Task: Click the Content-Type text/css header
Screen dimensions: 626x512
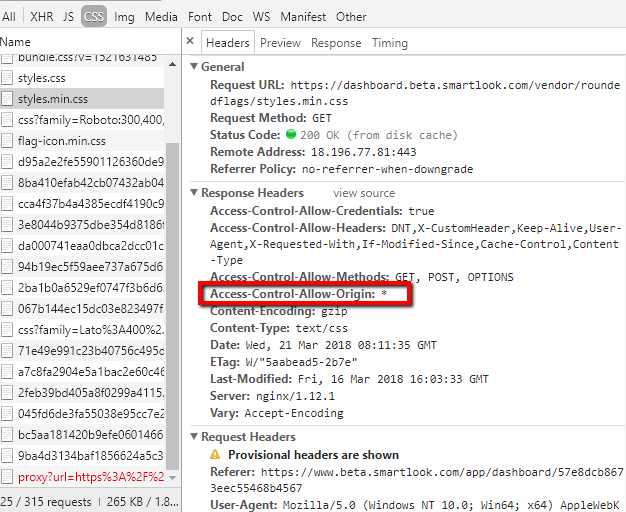Action: coord(279,328)
